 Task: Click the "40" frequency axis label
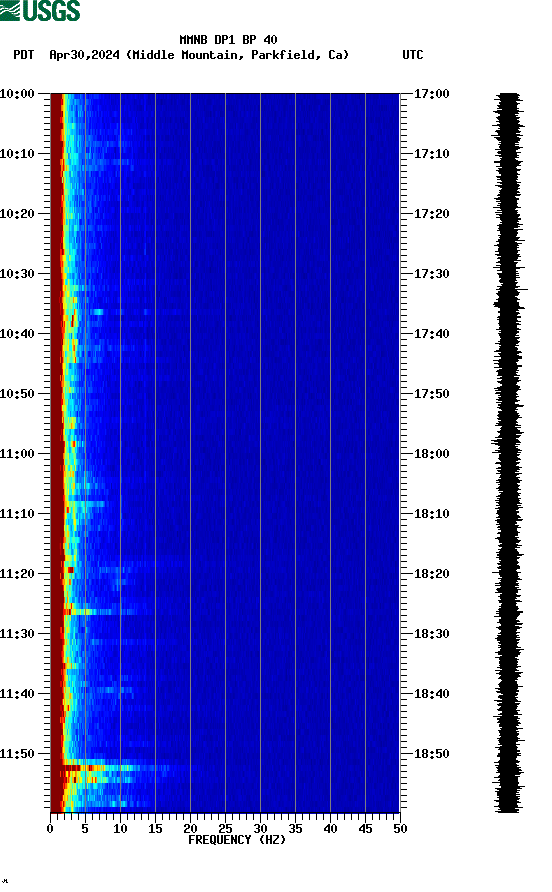coord(331,829)
